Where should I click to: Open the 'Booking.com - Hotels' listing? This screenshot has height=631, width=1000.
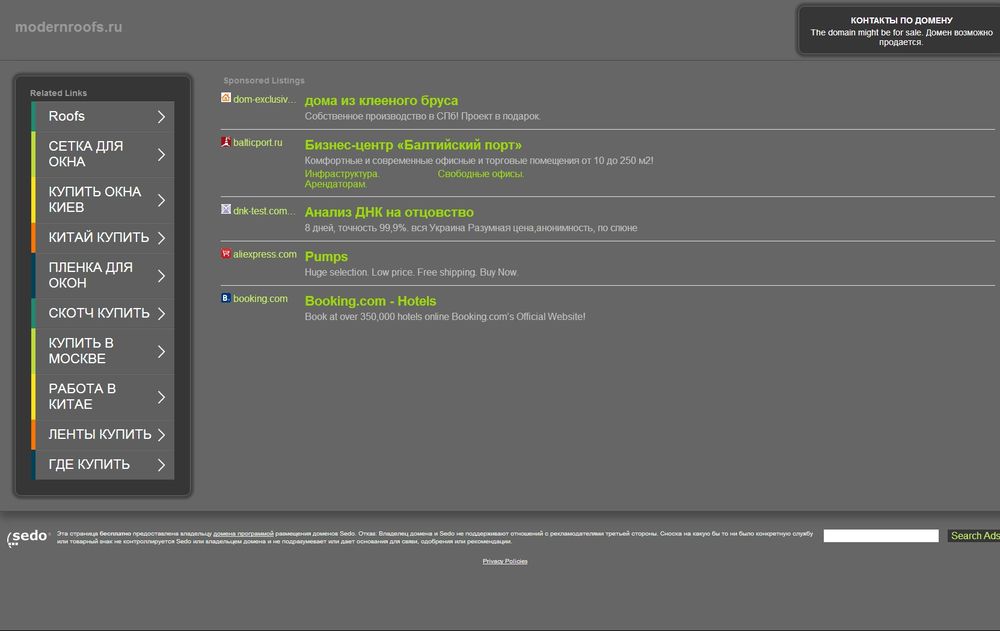click(x=371, y=301)
